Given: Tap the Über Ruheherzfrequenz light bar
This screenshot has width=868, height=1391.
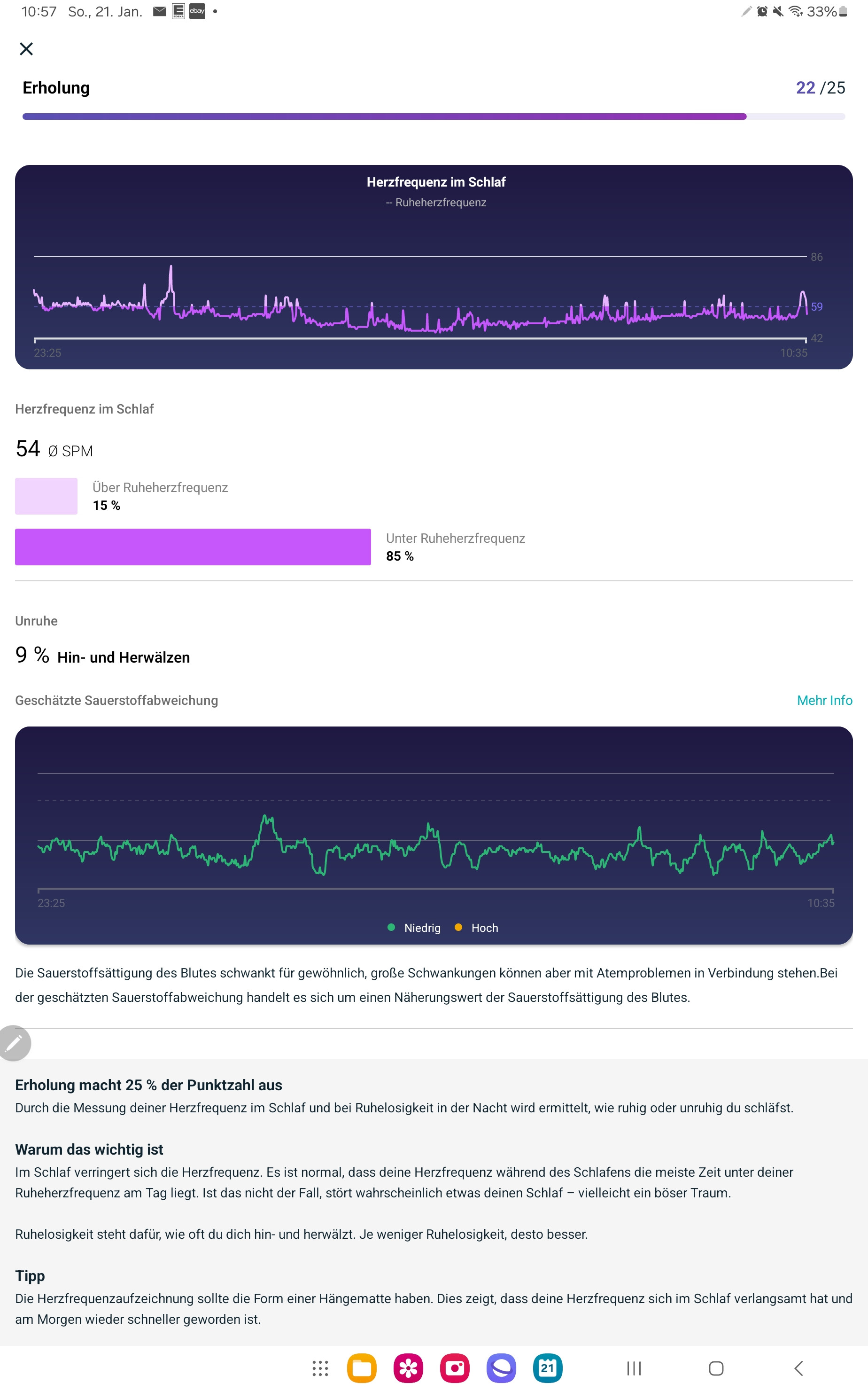Looking at the screenshot, I should pyautogui.click(x=46, y=496).
